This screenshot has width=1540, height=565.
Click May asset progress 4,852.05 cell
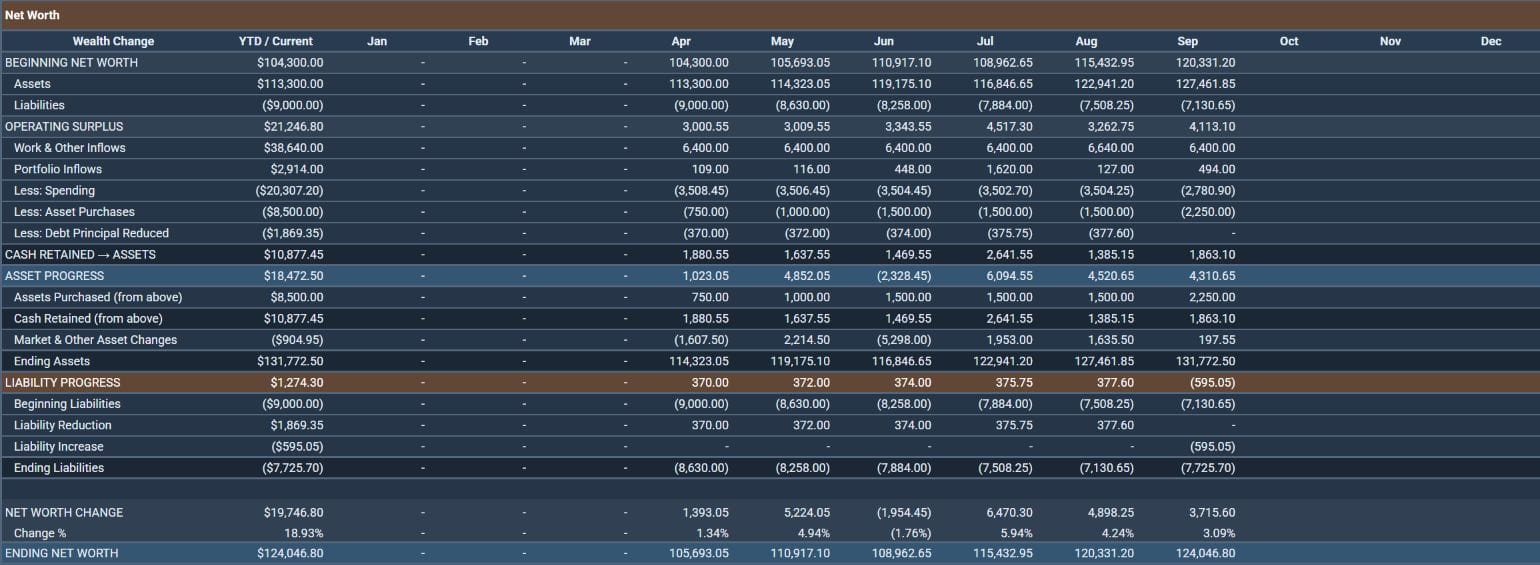[x=807, y=275]
